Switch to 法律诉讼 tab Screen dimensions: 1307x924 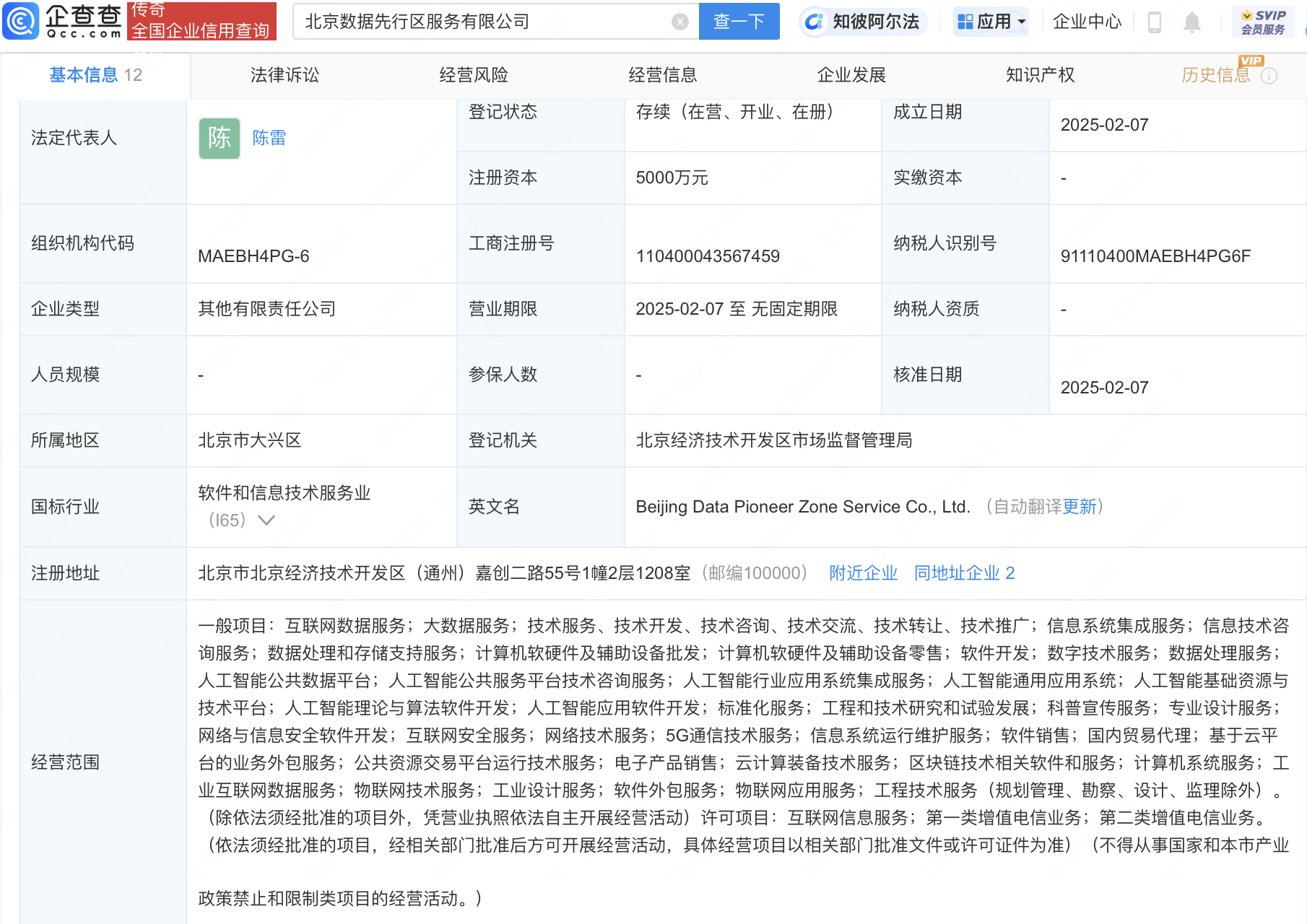point(285,75)
